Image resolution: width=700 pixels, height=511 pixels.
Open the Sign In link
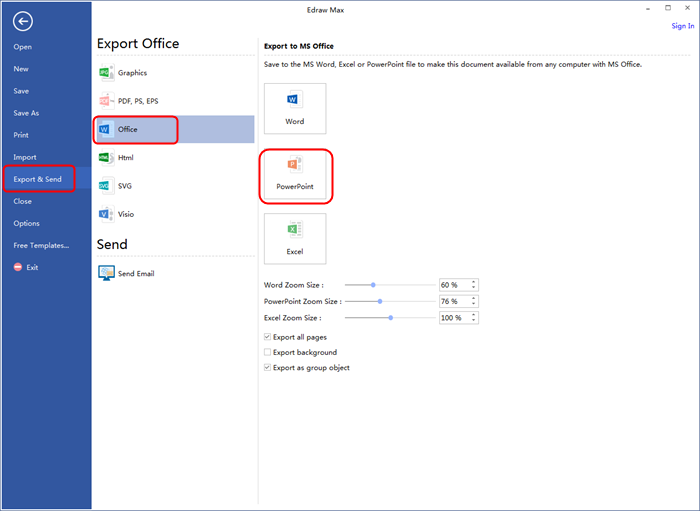coord(683,26)
